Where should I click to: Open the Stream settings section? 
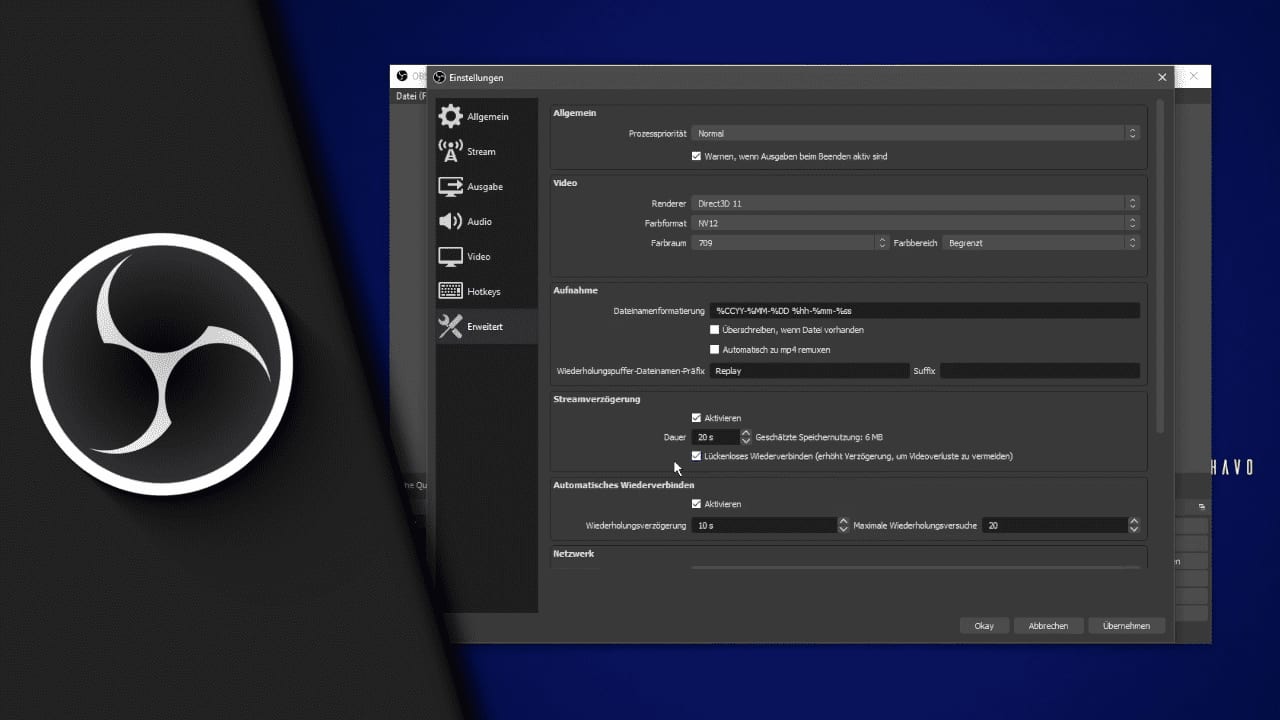click(x=487, y=152)
